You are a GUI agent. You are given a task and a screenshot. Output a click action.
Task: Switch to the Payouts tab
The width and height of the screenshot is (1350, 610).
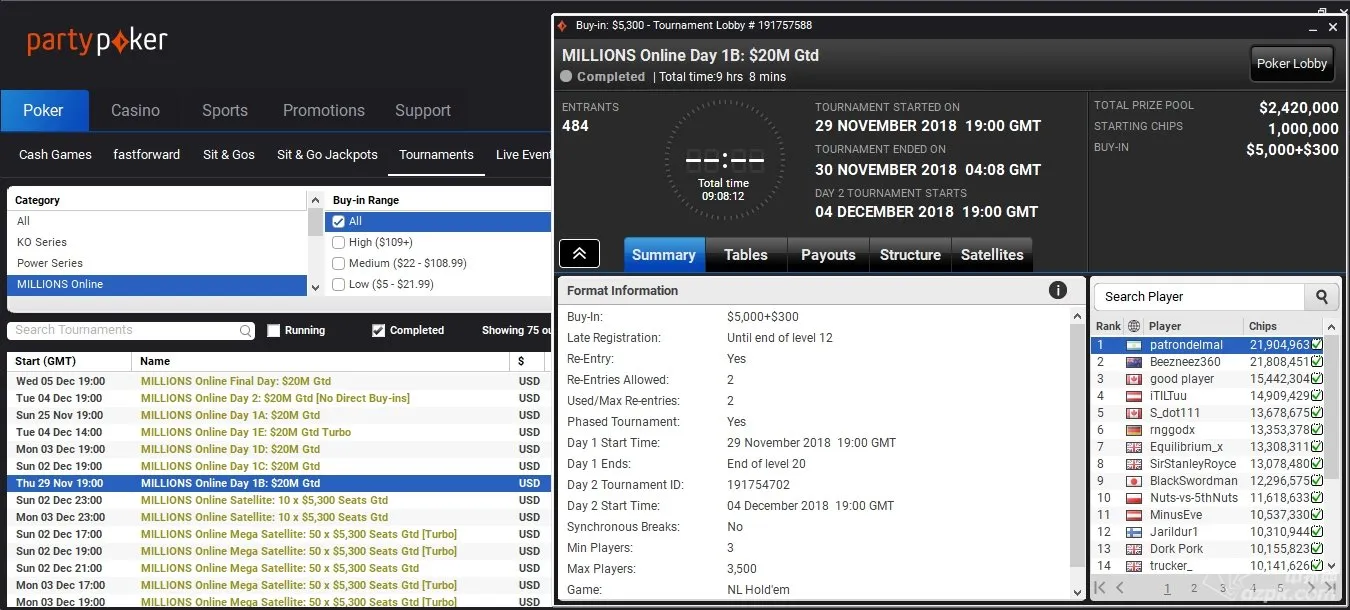828,255
